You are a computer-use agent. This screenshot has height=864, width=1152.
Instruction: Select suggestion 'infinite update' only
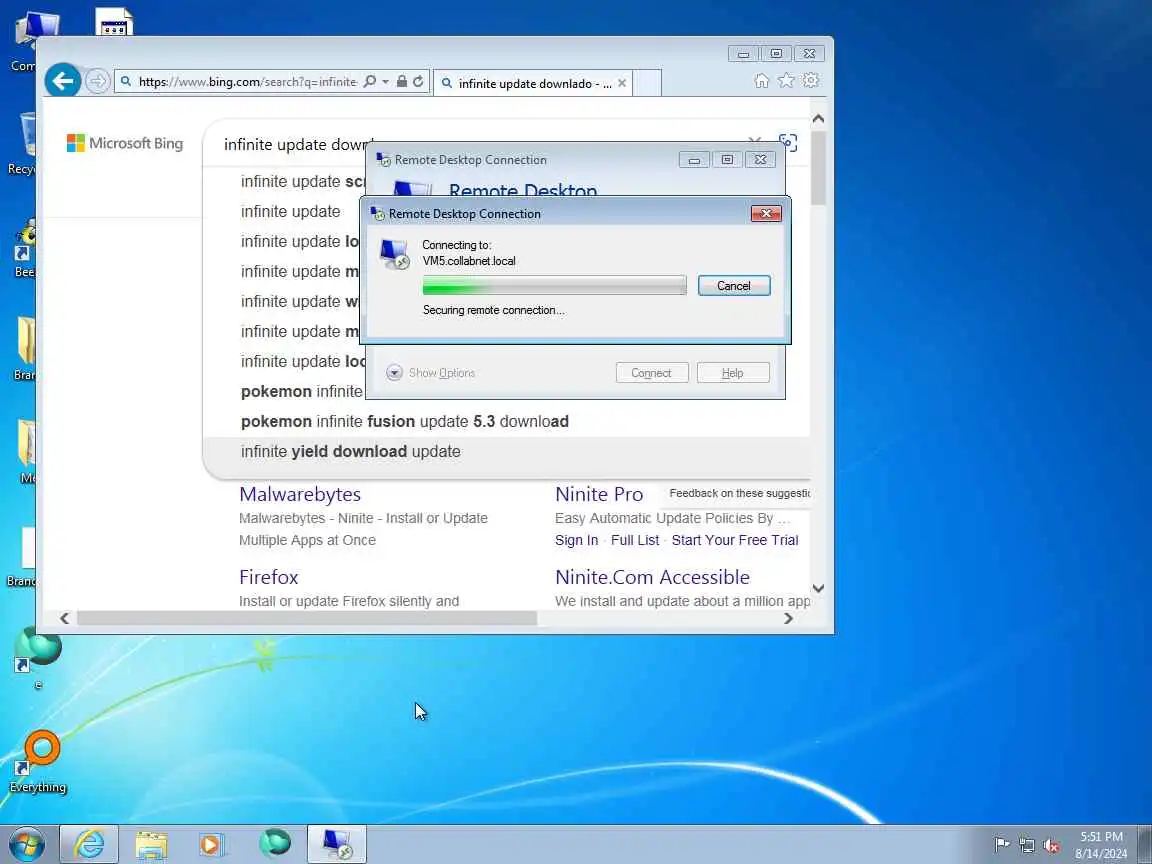tap(290, 212)
